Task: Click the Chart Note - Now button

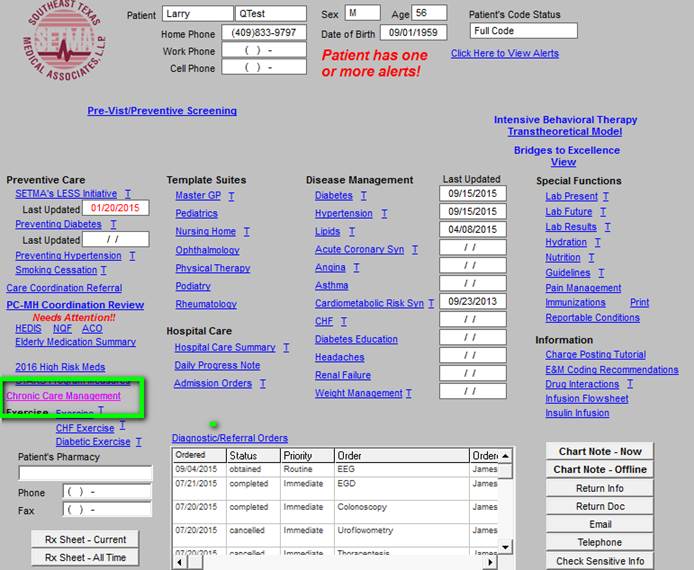Action: tap(600, 451)
